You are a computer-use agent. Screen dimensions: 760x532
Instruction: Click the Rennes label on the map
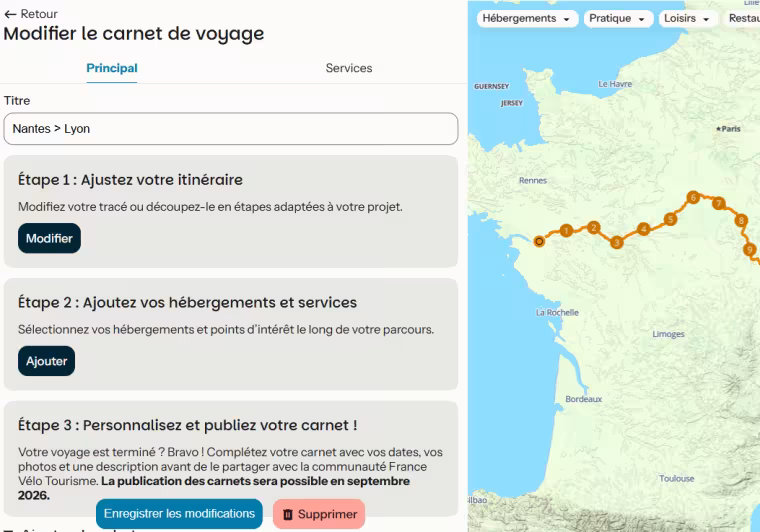click(x=533, y=180)
